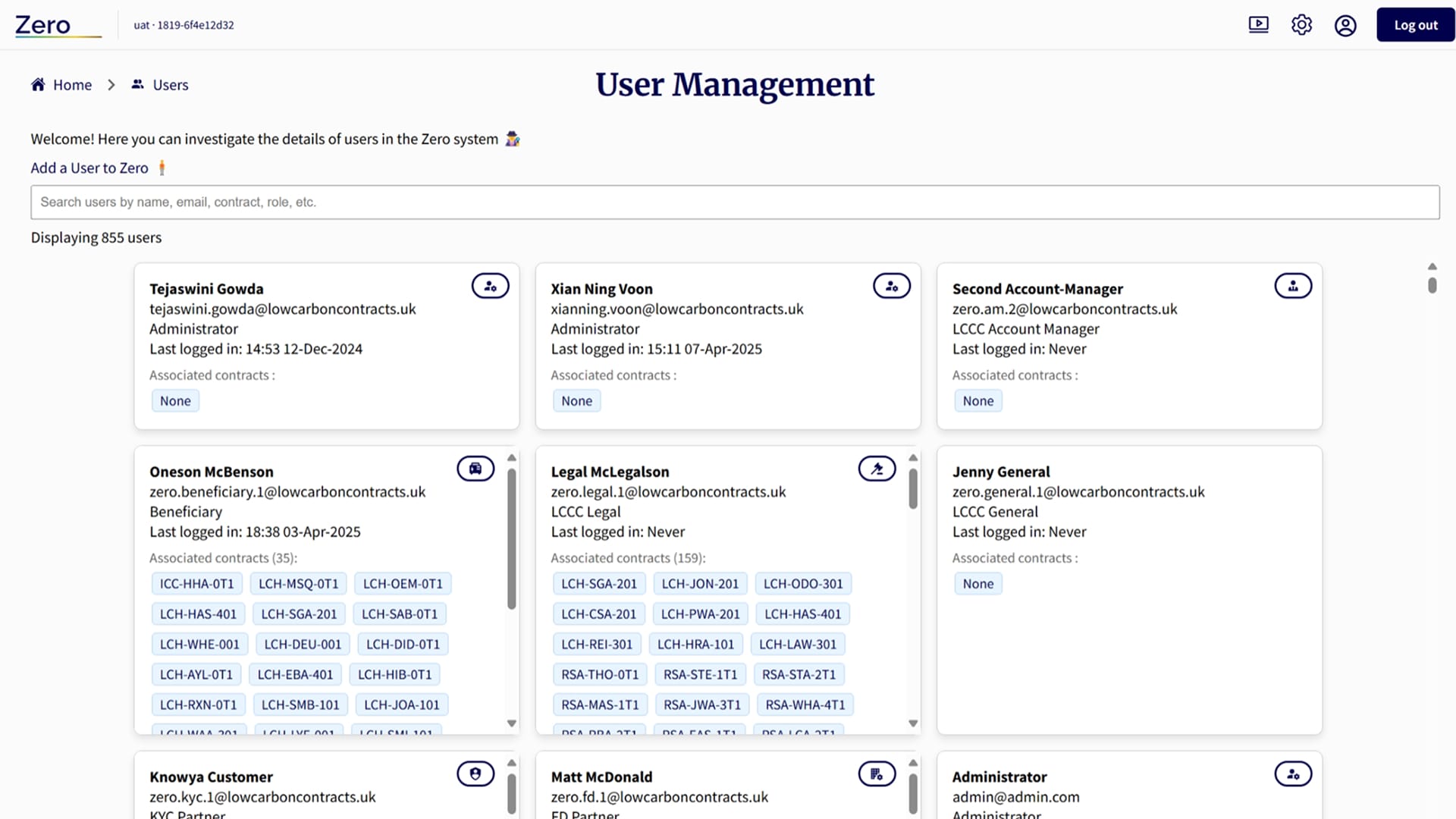Focus the search users input field

[734, 202]
